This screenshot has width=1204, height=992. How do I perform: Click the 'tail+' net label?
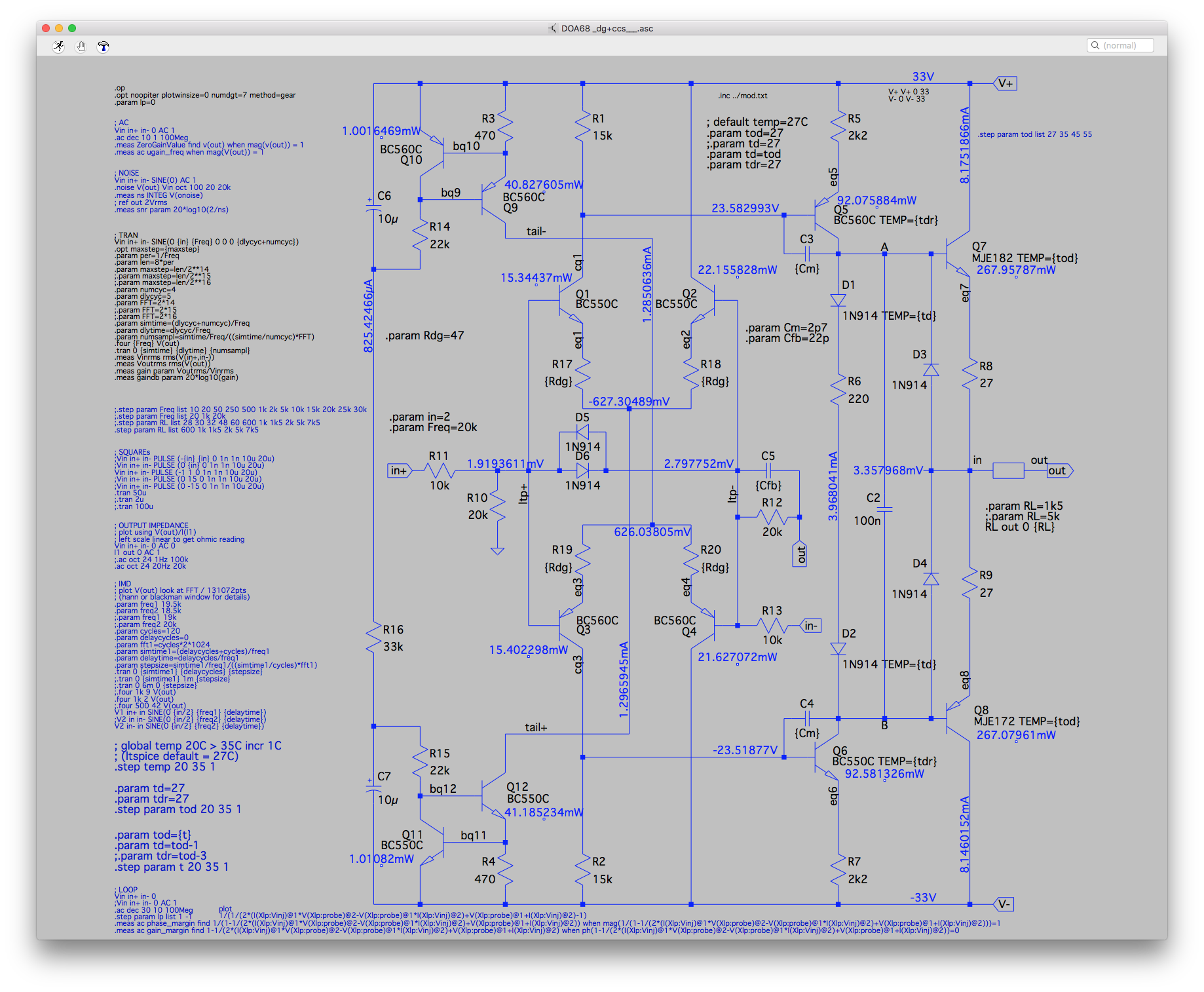(x=536, y=727)
